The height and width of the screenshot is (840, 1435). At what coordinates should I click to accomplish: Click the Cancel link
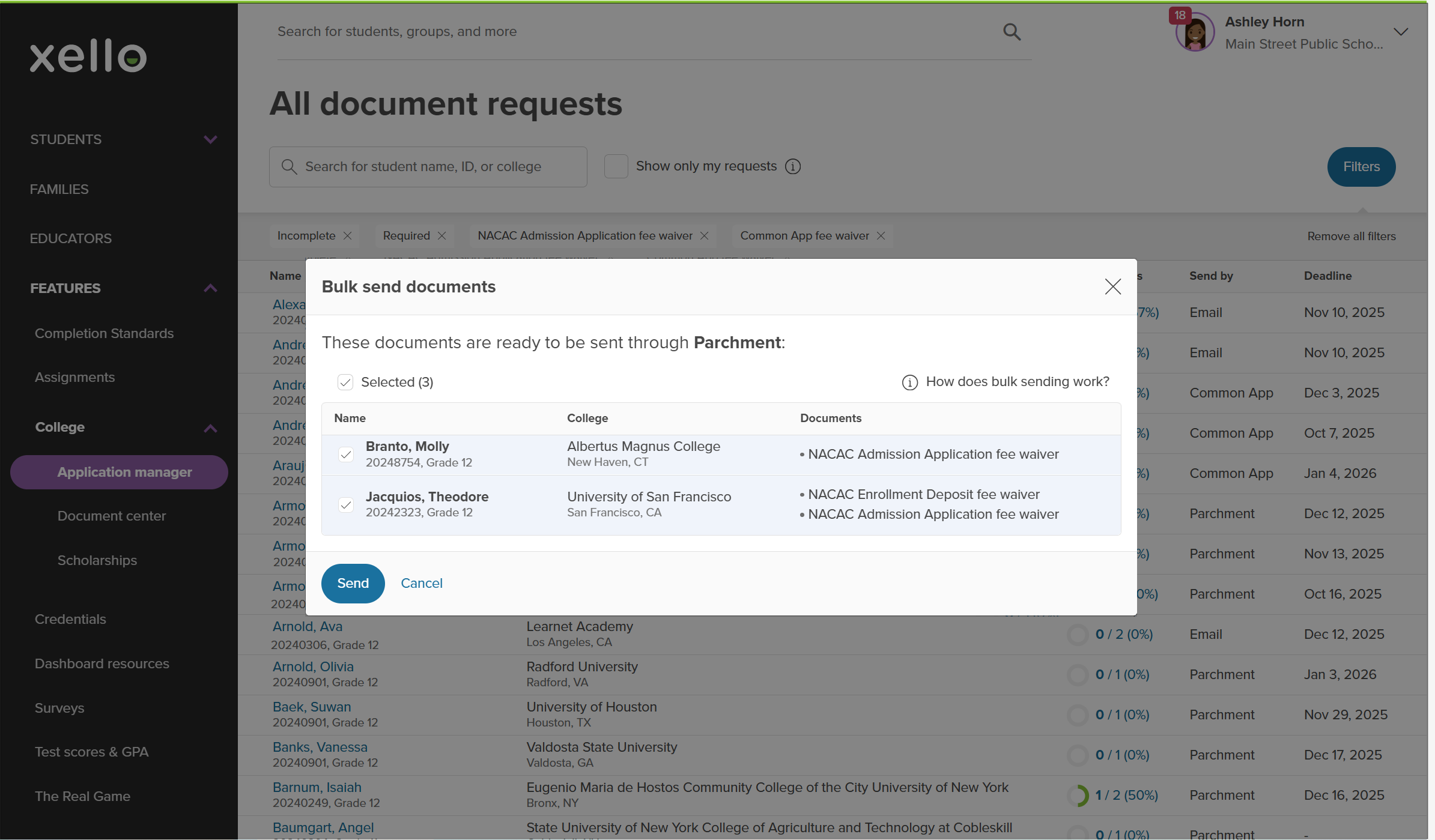(422, 583)
